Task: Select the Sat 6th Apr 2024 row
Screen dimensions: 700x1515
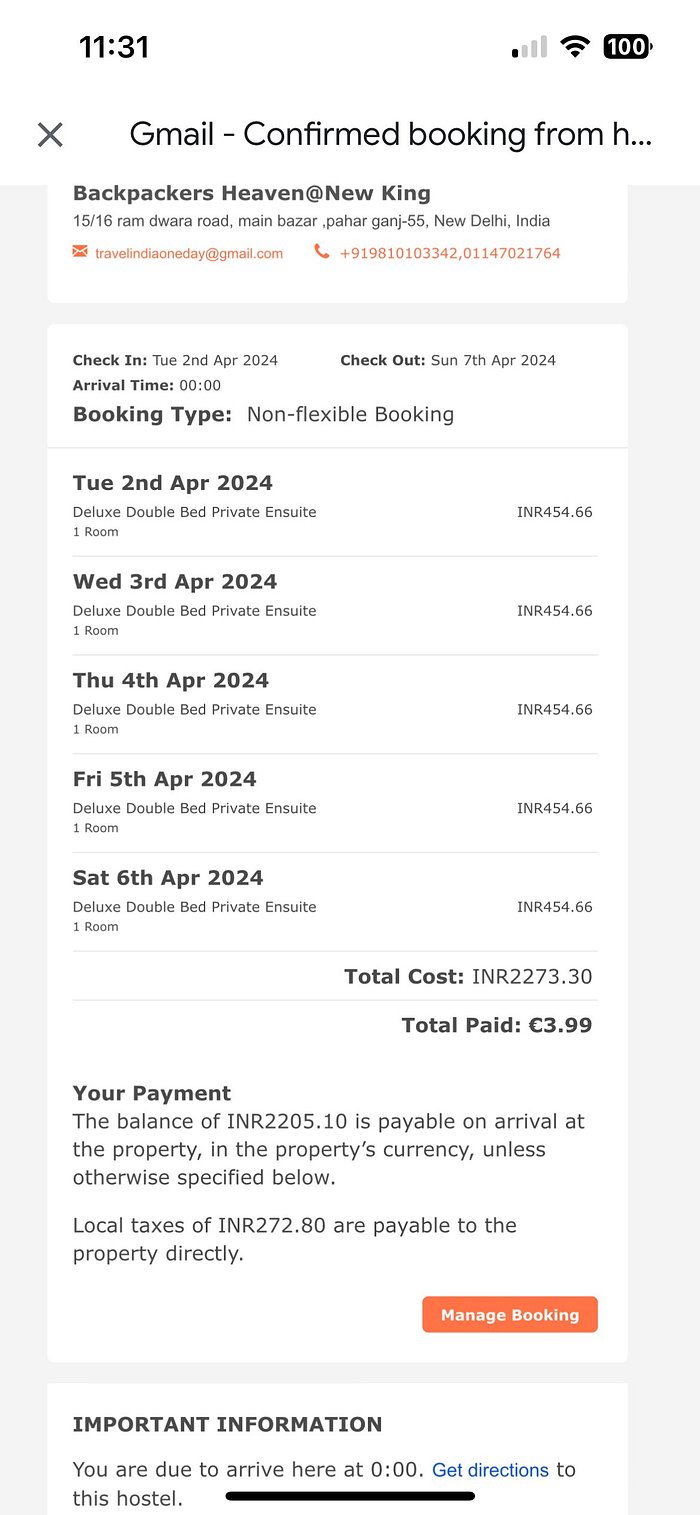Action: tap(333, 900)
